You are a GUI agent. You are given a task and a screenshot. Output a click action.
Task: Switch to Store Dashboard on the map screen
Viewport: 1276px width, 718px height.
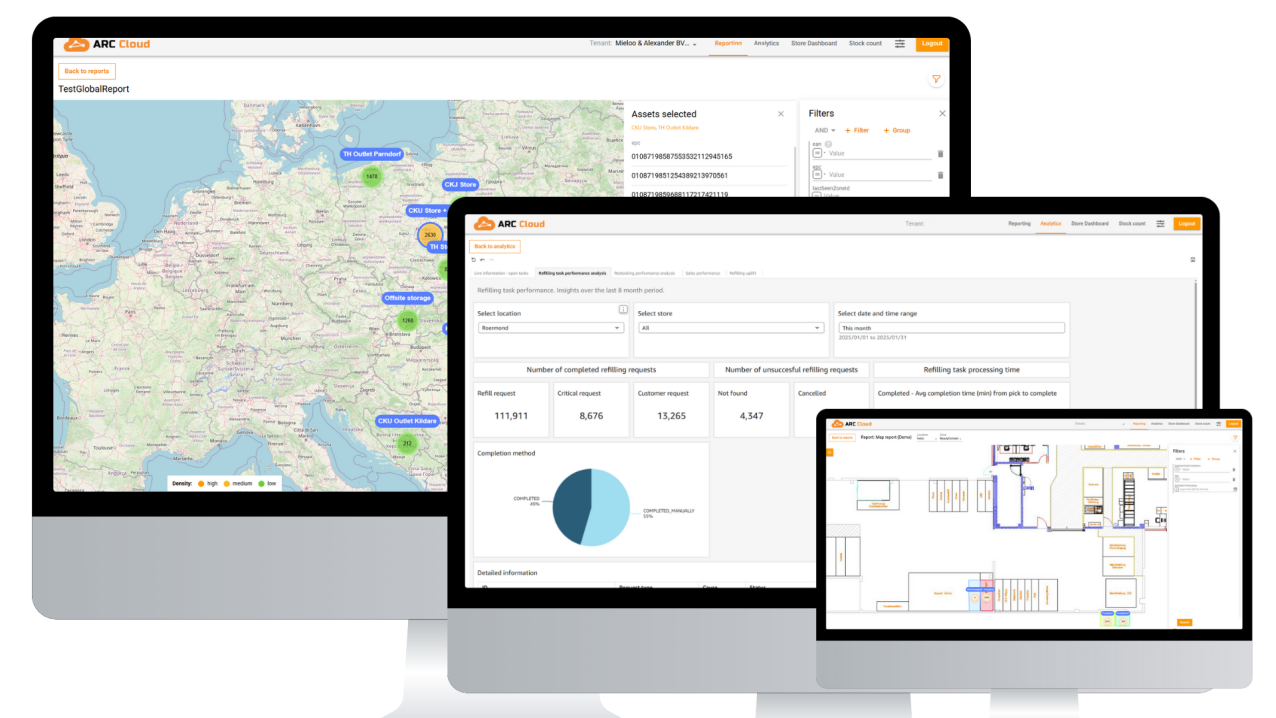813,44
